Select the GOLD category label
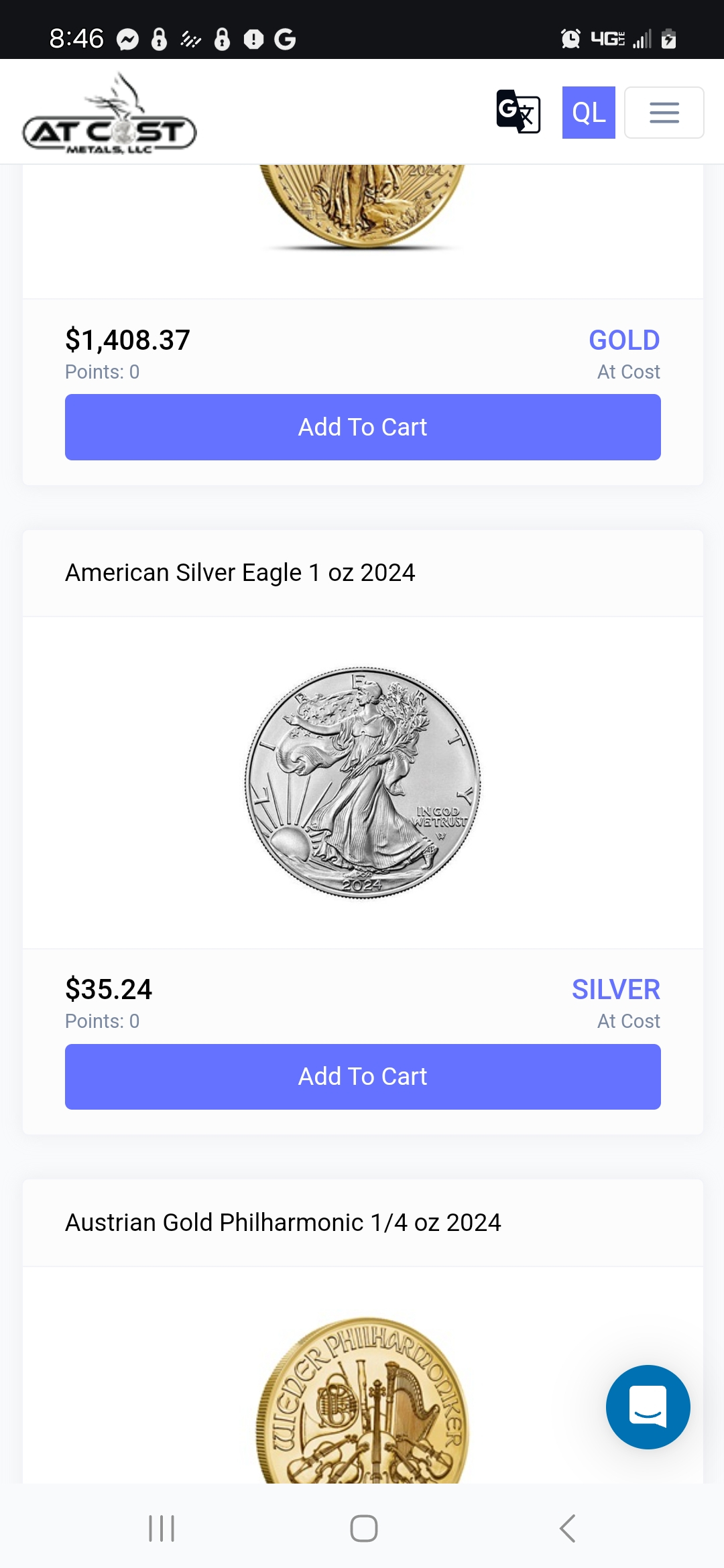The width and height of the screenshot is (724, 1568). pyautogui.click(x=623, y=340)
